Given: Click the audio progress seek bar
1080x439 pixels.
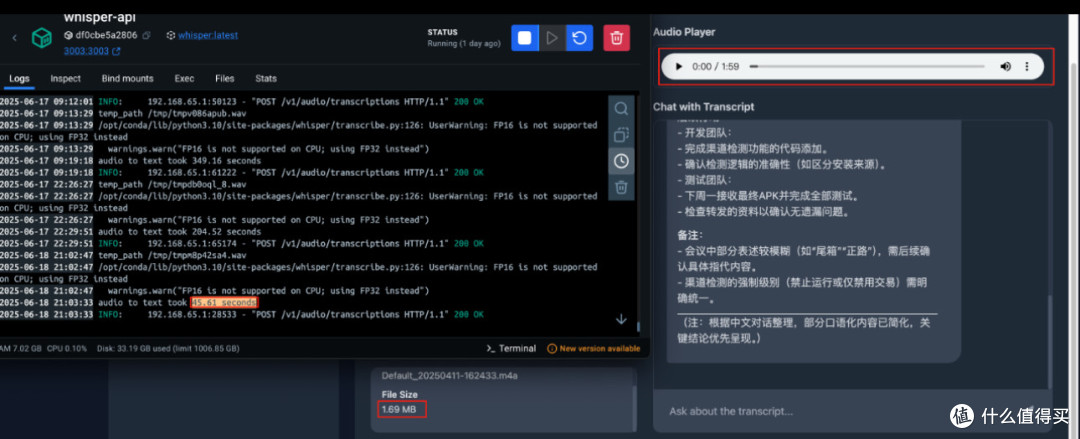Looking at the screenshot, I should (867, 67).
